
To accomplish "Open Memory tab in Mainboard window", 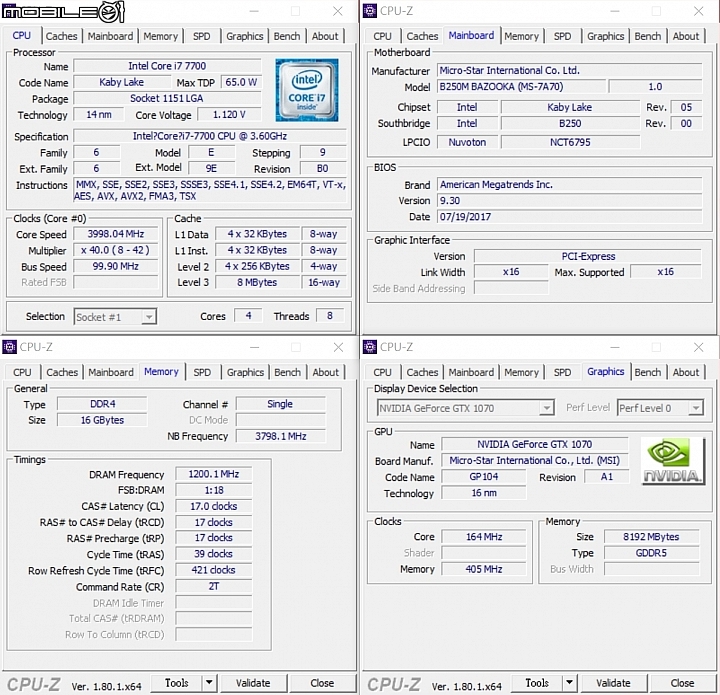I will point(522,36).
